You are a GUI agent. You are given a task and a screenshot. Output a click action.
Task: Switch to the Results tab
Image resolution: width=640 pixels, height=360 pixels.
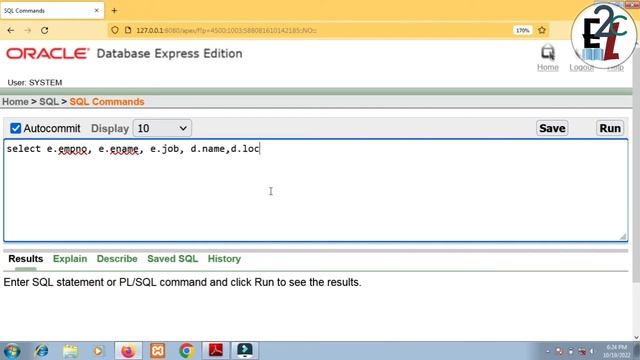click(26, 259)
